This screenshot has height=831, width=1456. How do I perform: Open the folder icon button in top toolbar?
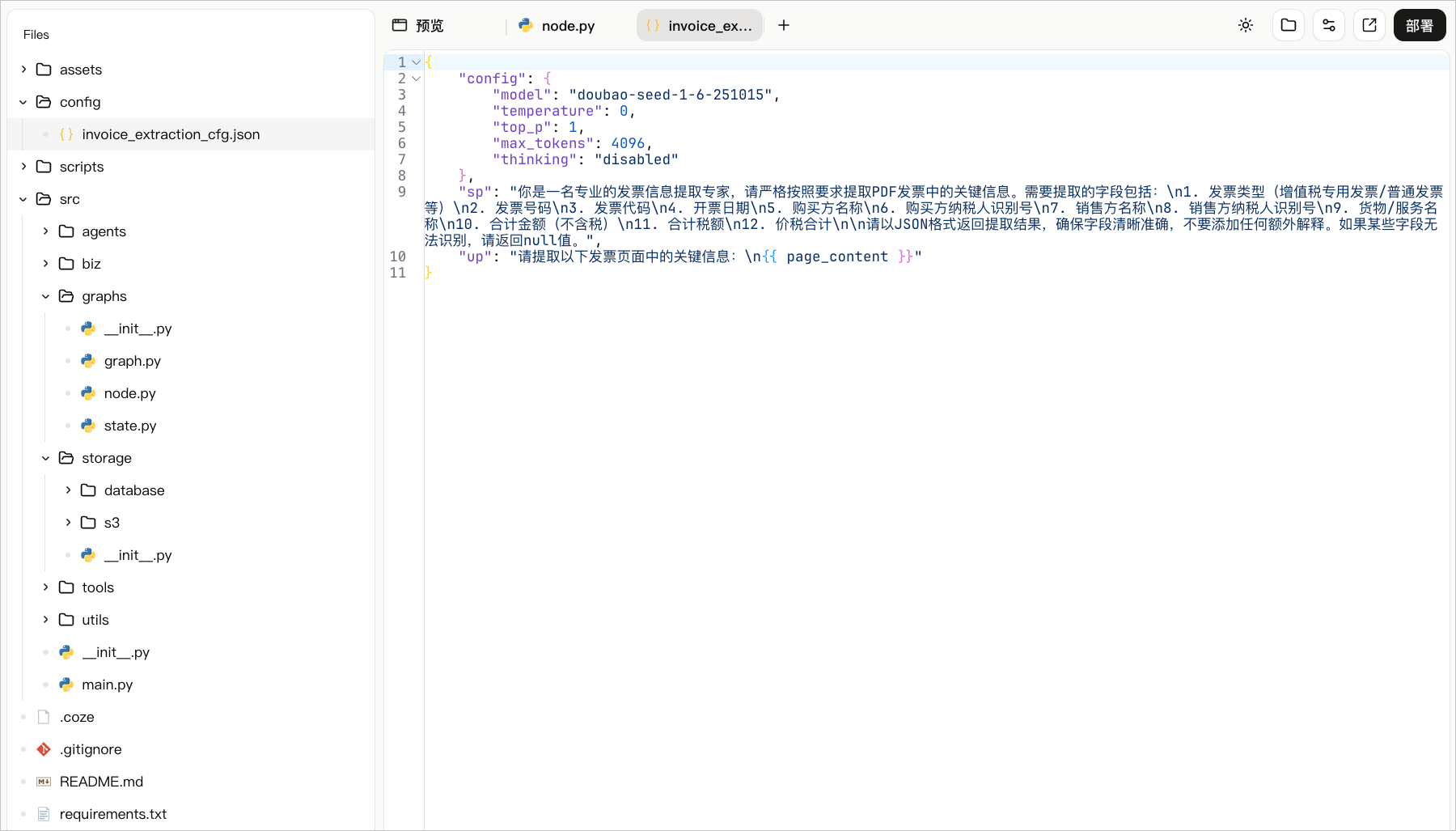(x=1289, y=25)
